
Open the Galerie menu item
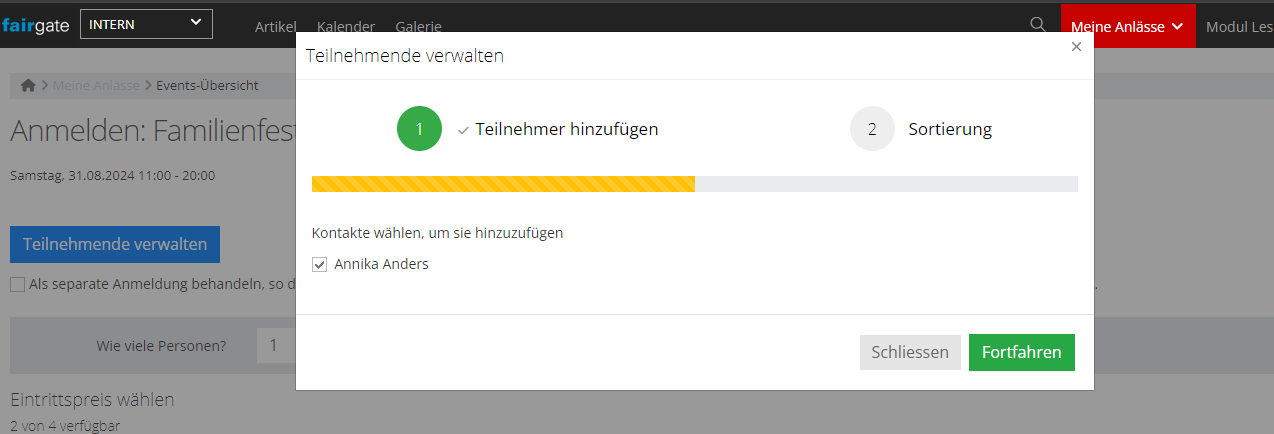[x=418, y=27]
